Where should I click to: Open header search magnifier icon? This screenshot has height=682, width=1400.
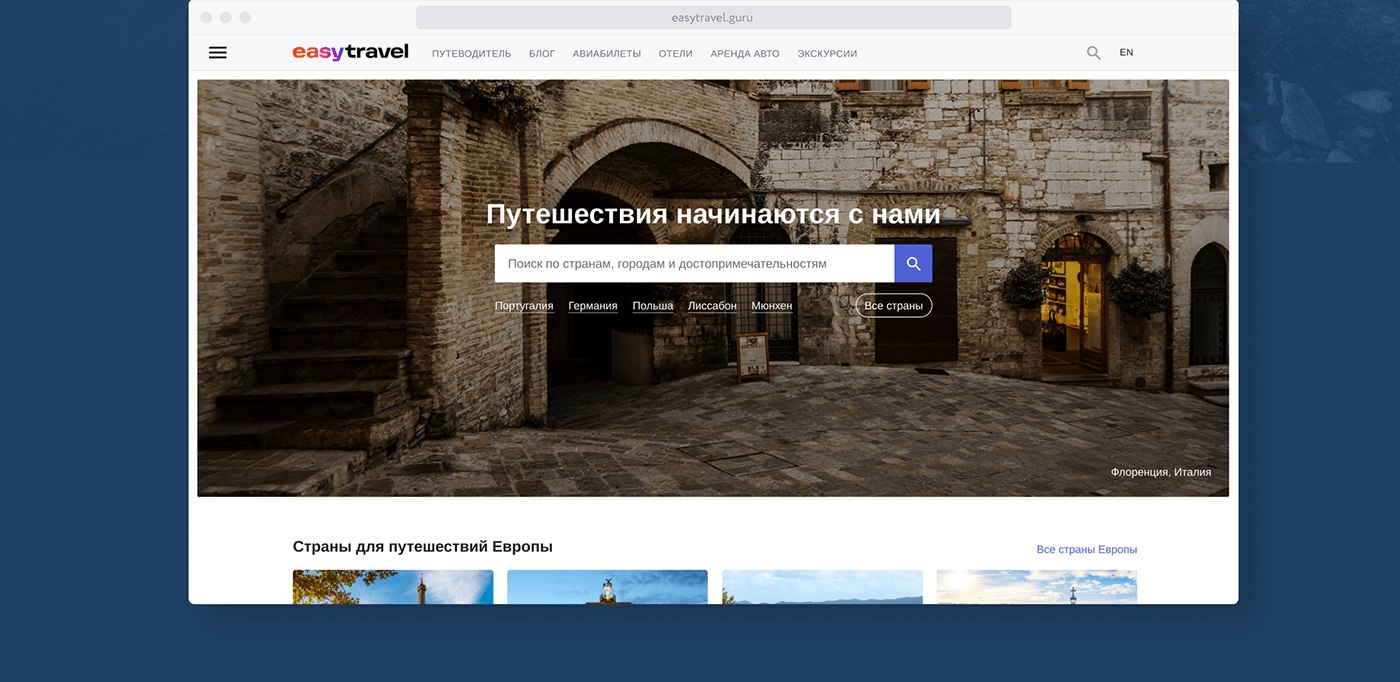point(1093,53)
